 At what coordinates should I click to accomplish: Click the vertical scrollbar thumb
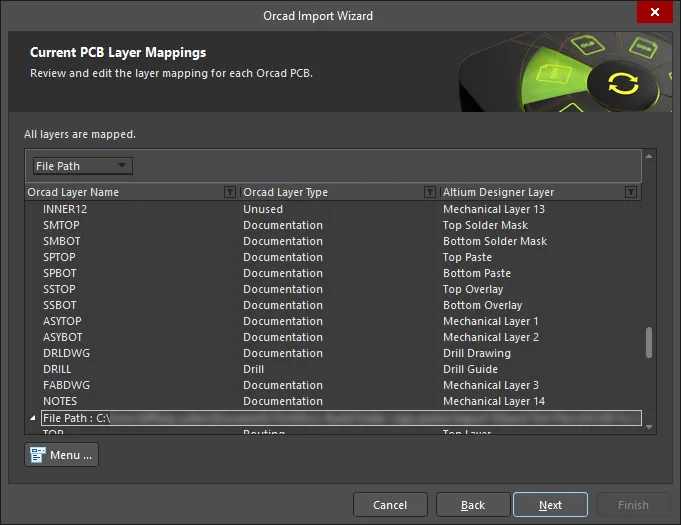(x=648, y=342)
